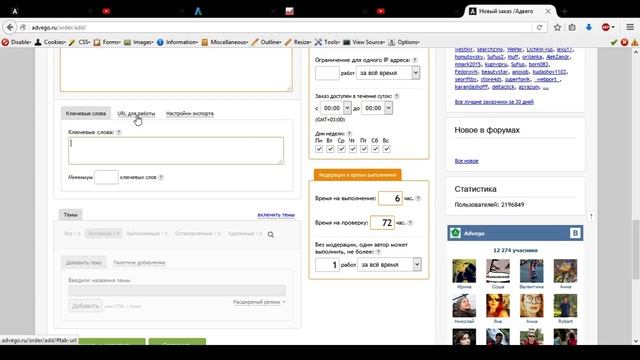640x360 pixels.
Task: Switch to the first YouTube tab
Action: (107, 11)
